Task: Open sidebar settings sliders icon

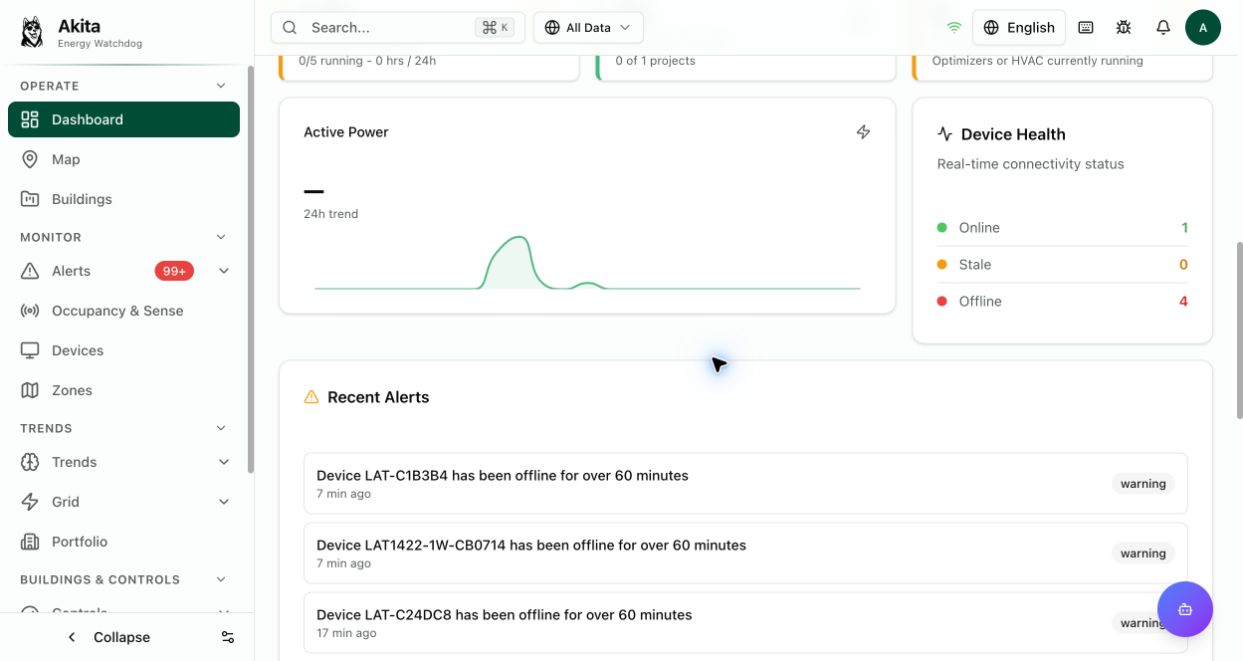Action: point(228,637)
